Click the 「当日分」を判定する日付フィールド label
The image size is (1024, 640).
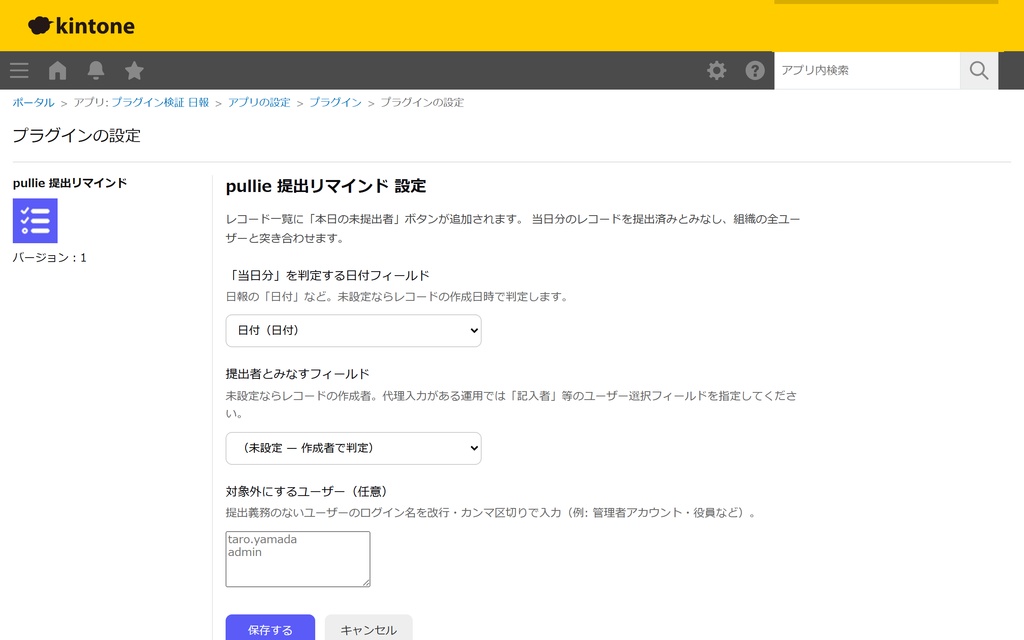click(327, 276)
